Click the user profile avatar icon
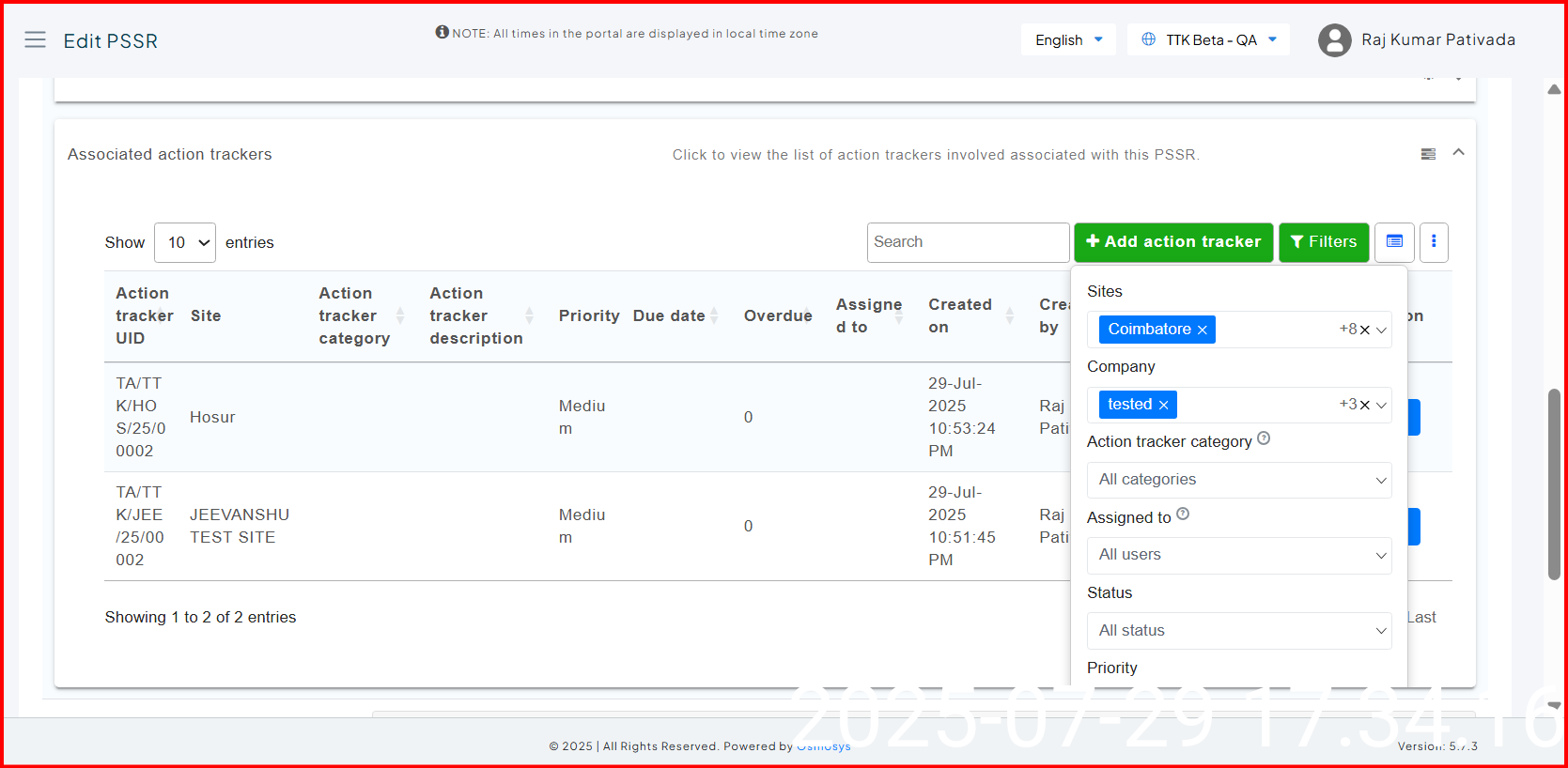This screenshot has height=768, width=1568. point(1334,40)
